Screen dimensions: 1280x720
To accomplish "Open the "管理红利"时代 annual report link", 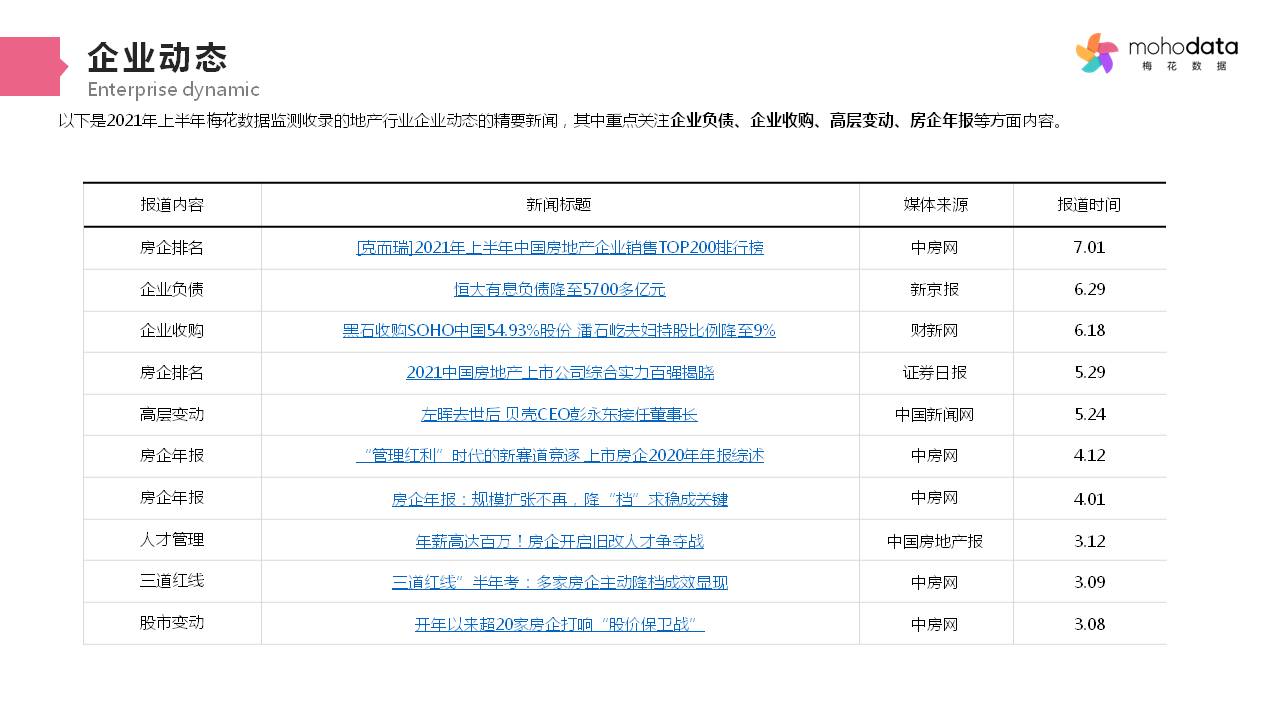I will [560, 455].
